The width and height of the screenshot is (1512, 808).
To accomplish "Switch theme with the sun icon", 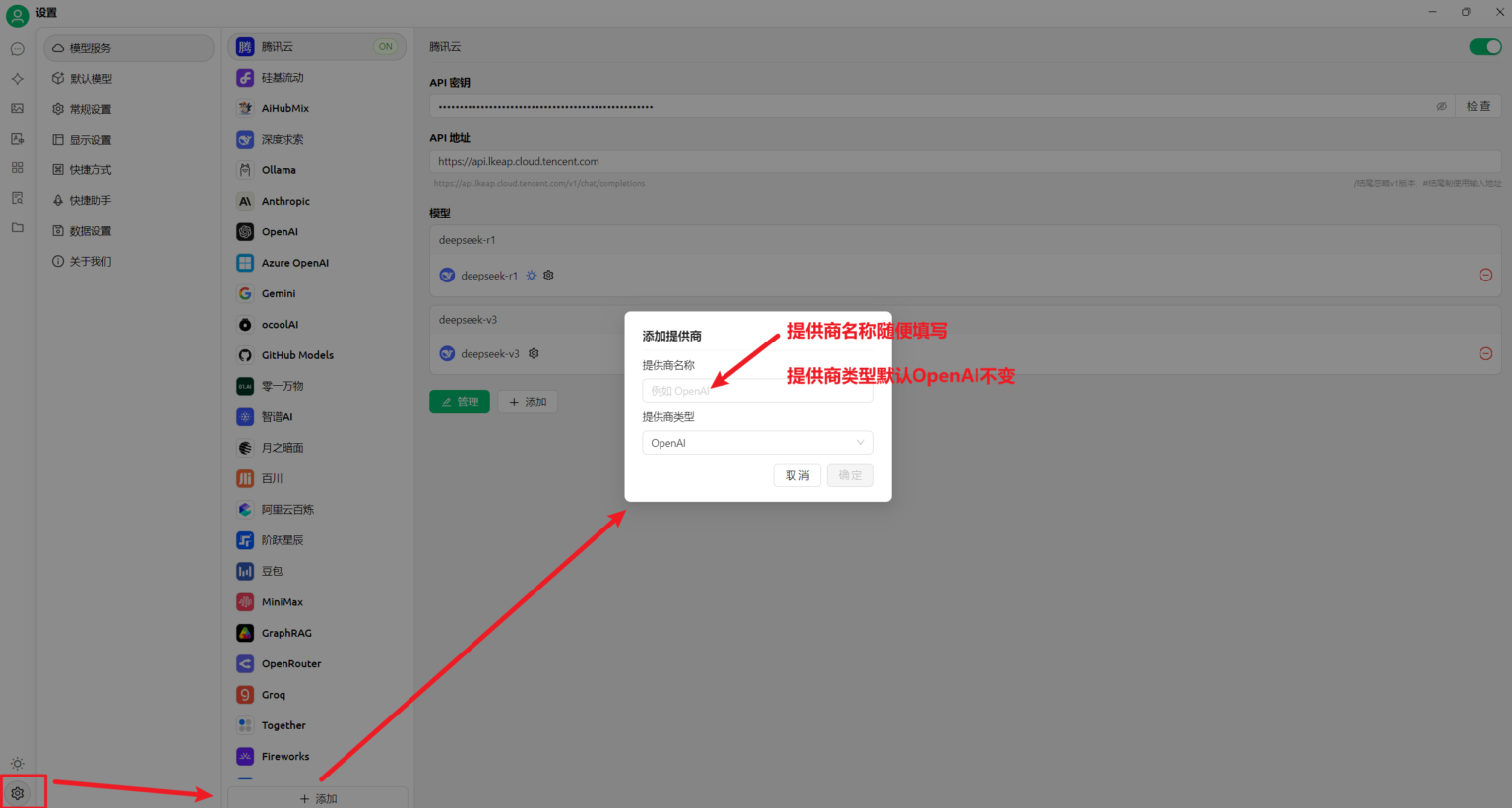I will (17, 763).
